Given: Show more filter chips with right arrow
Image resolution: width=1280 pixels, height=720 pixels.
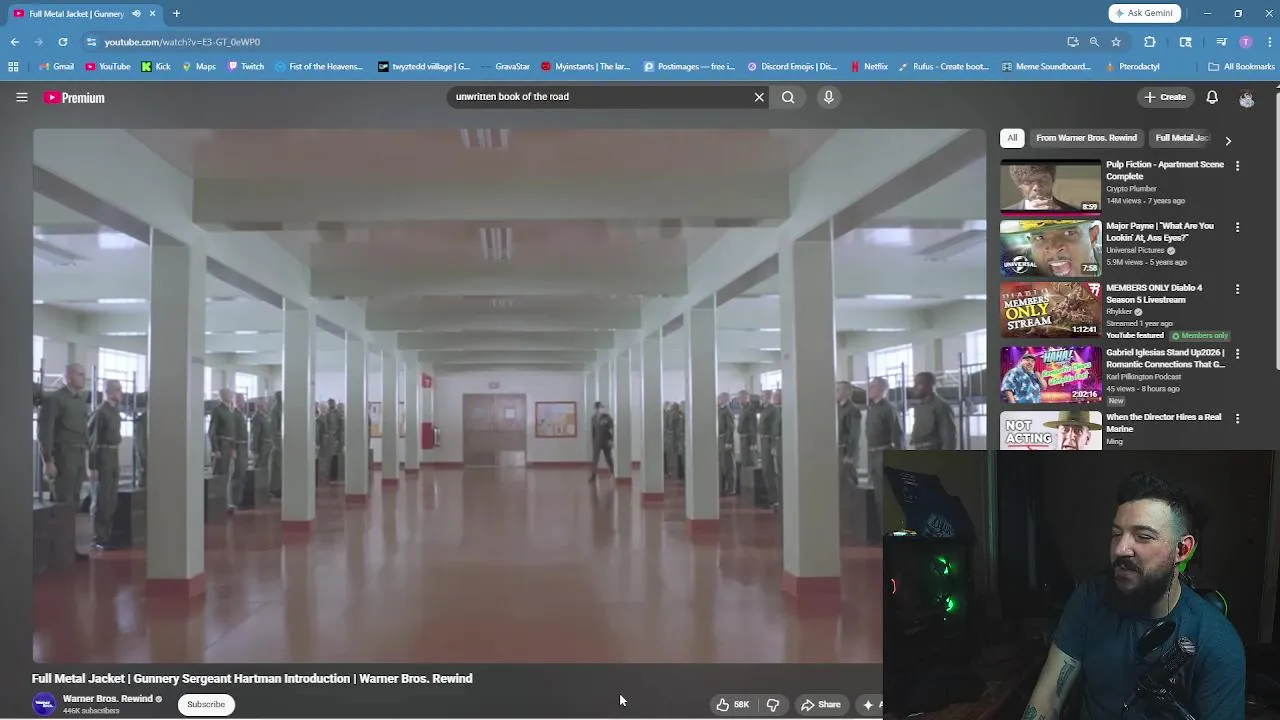Looking at the screenshot, I should pos(1228,141).
